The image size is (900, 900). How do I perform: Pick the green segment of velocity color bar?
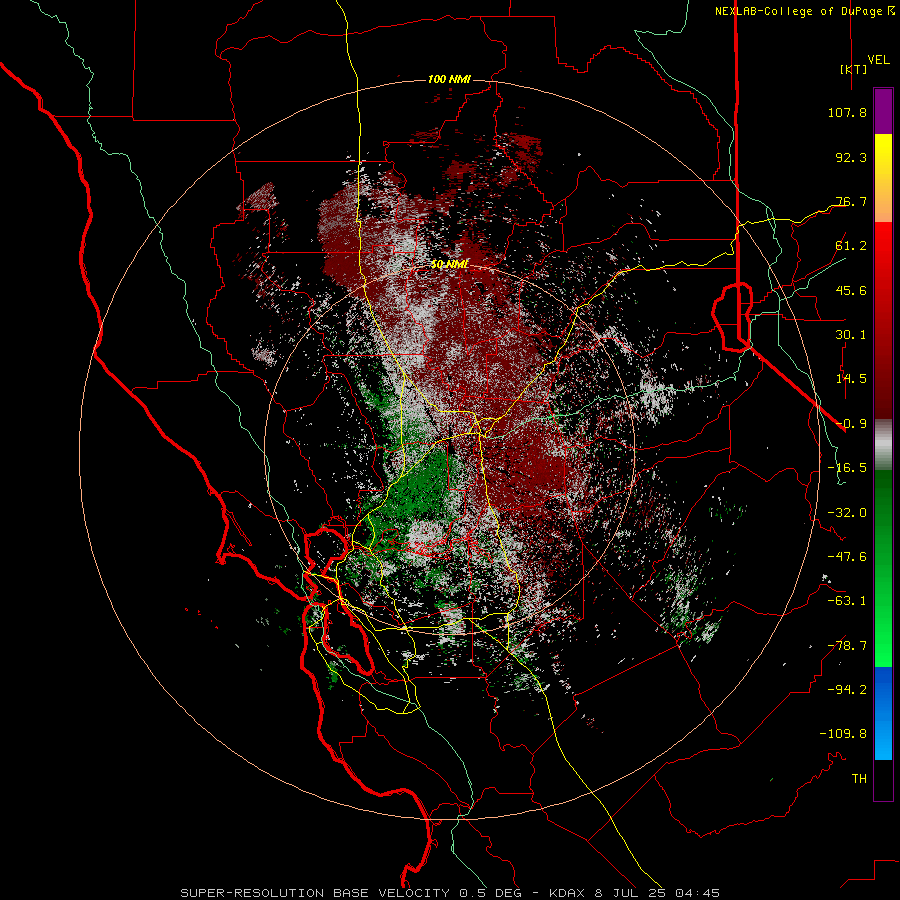click(883, 568)
